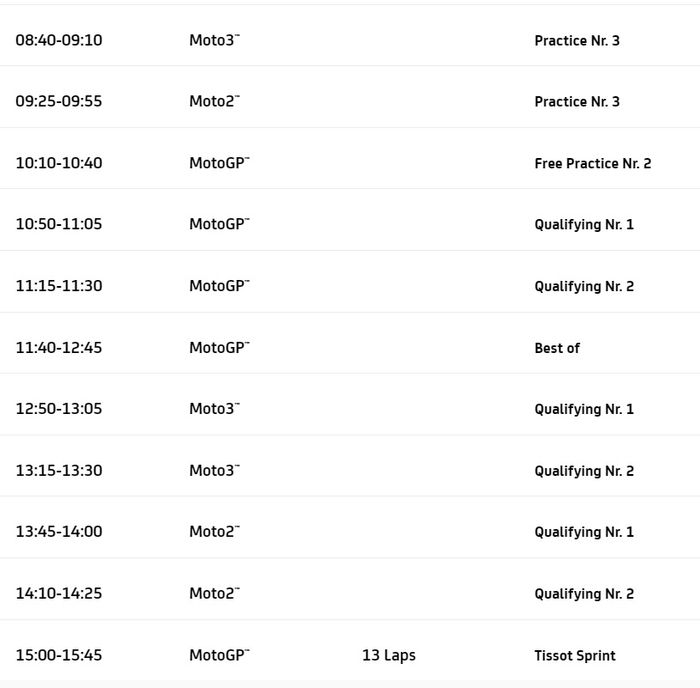700x688 pixels.
Task: Open Moto2 Qualifying Nr. 2 session
Action: point(584,594)
